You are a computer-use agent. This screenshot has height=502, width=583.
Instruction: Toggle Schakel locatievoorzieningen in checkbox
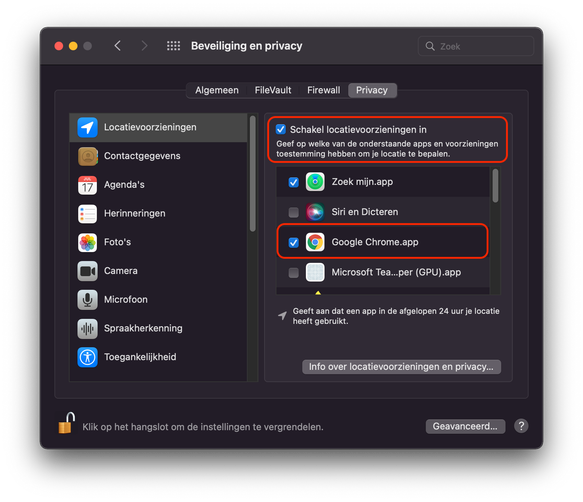[281, 129]
